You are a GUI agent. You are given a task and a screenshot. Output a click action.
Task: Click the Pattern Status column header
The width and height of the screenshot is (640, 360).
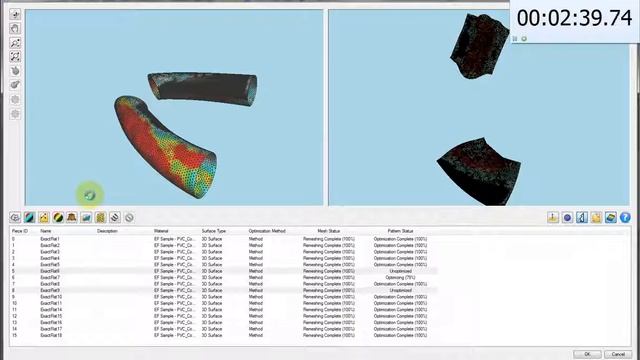click(400, 231)
